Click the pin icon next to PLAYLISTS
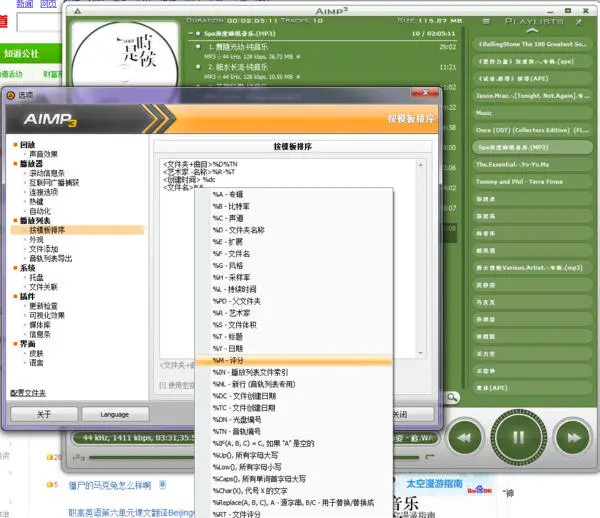Screen dimensions: 600x518 click(579, 22)
